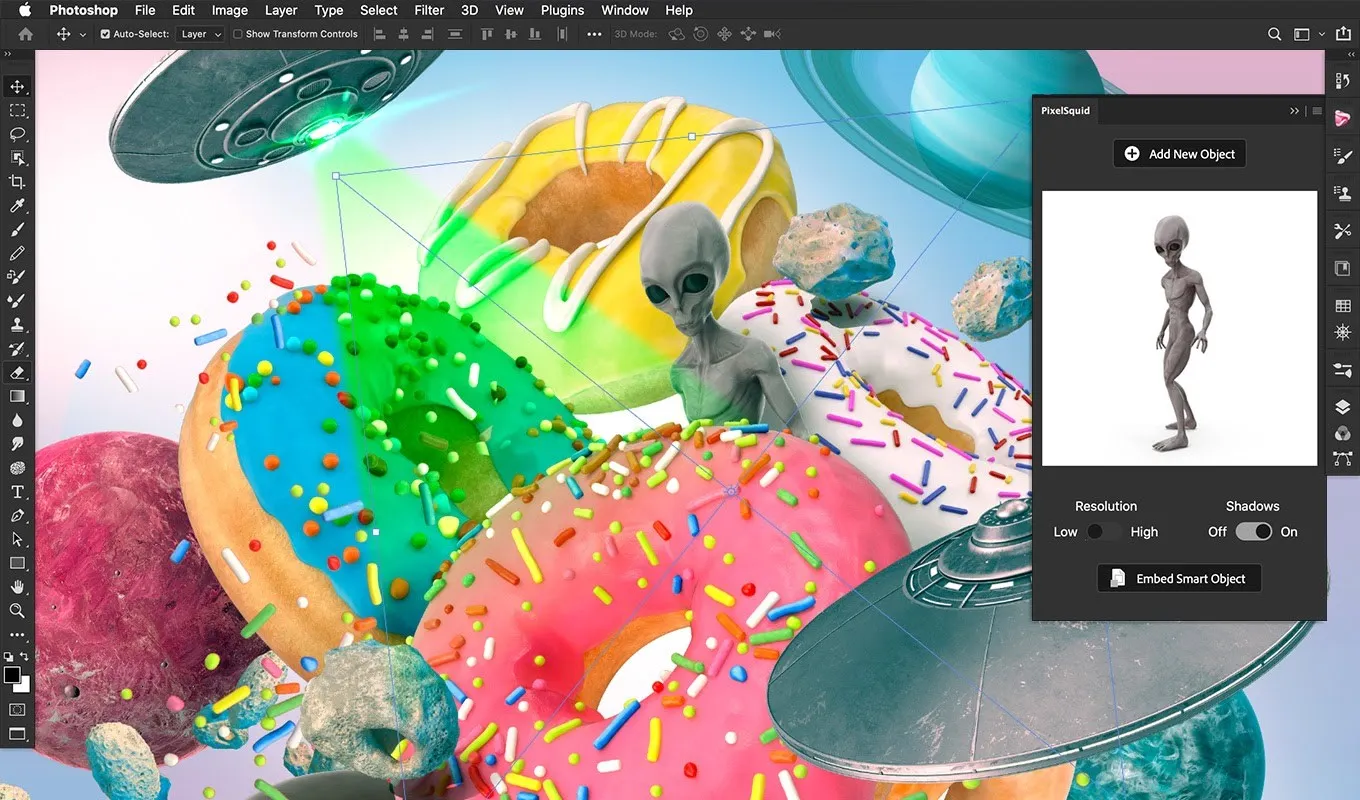
Task: Select the Pen tool
Action: coord(17,515)
